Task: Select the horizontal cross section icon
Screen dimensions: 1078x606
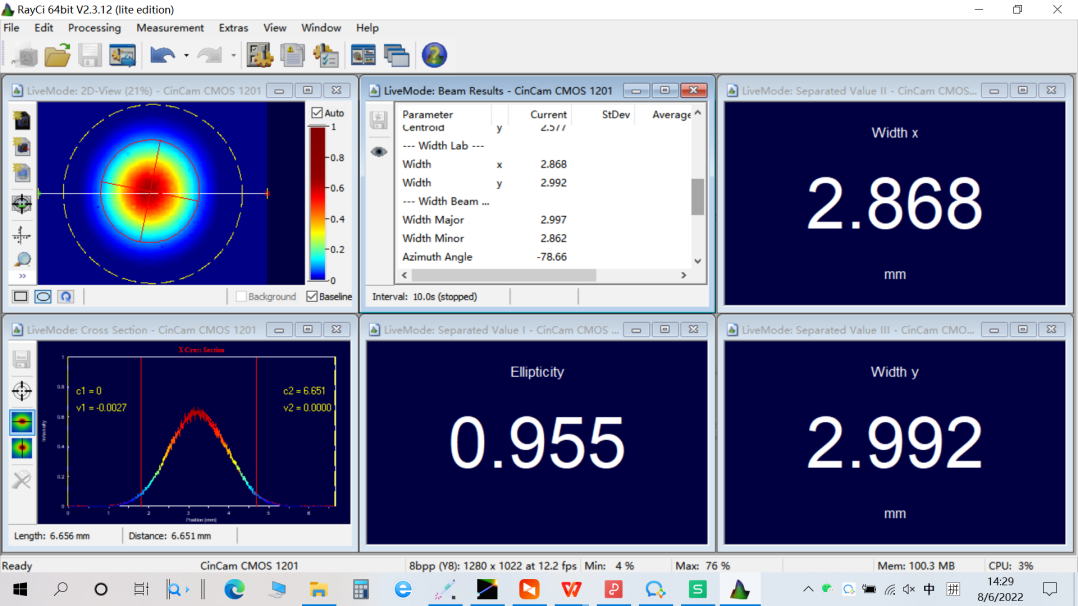Action: [21, 421]
